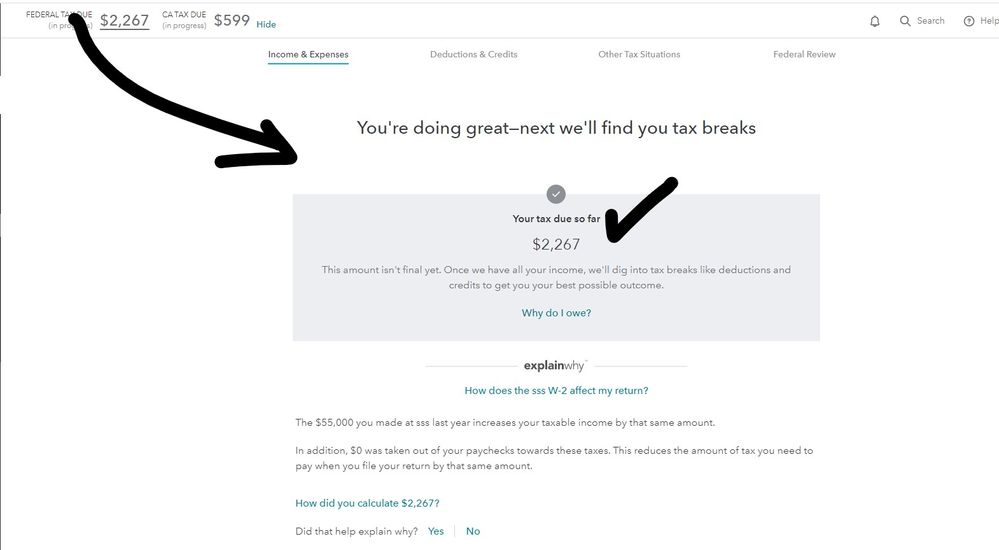Collapse 'How does the sss W-2 affect my return?'
Screen dimensions: 999x550
click(x=556, y=391)
